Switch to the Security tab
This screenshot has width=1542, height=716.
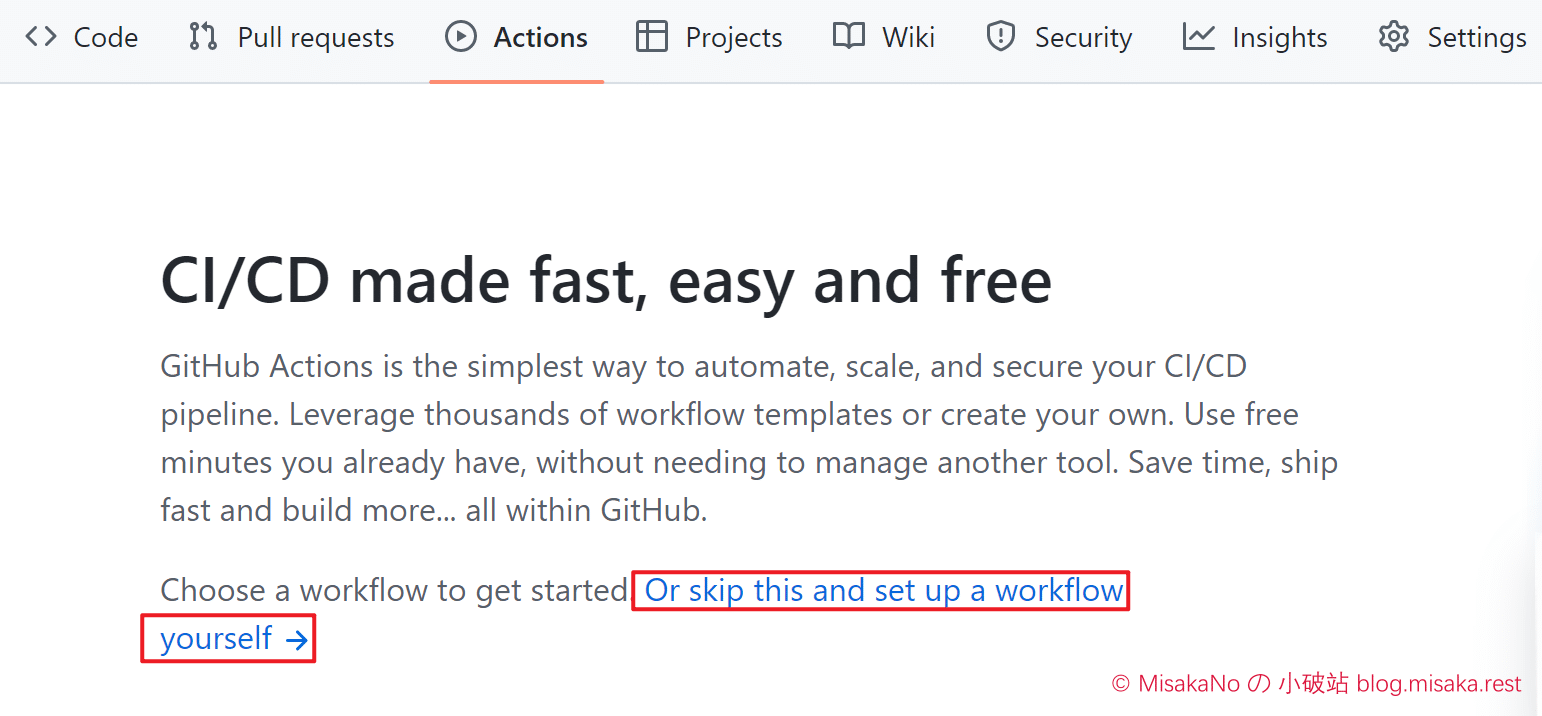[1083, 38]
